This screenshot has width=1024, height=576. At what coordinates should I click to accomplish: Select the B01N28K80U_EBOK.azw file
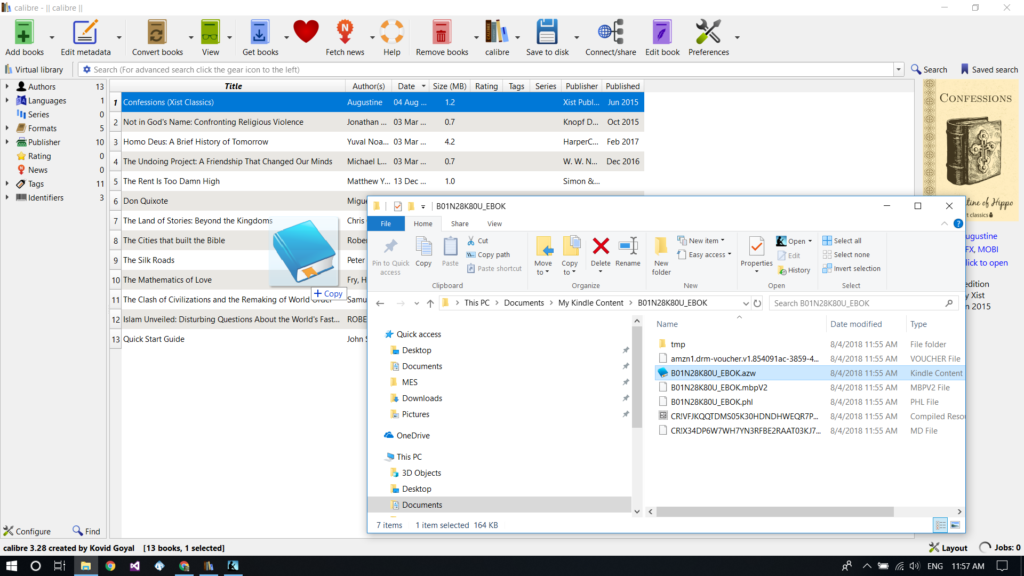pos(713,373)
